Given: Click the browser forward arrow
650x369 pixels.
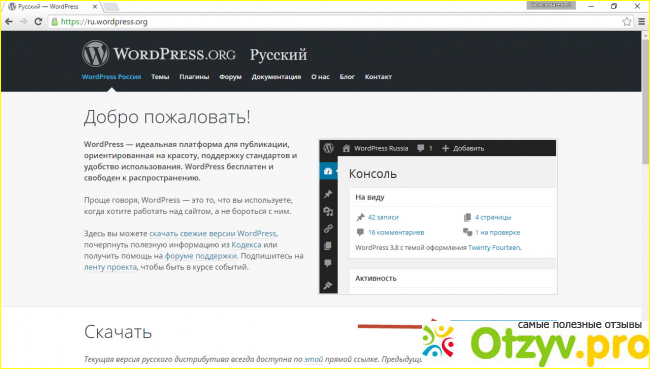Looking at the screenshot, I should point(23,22).
